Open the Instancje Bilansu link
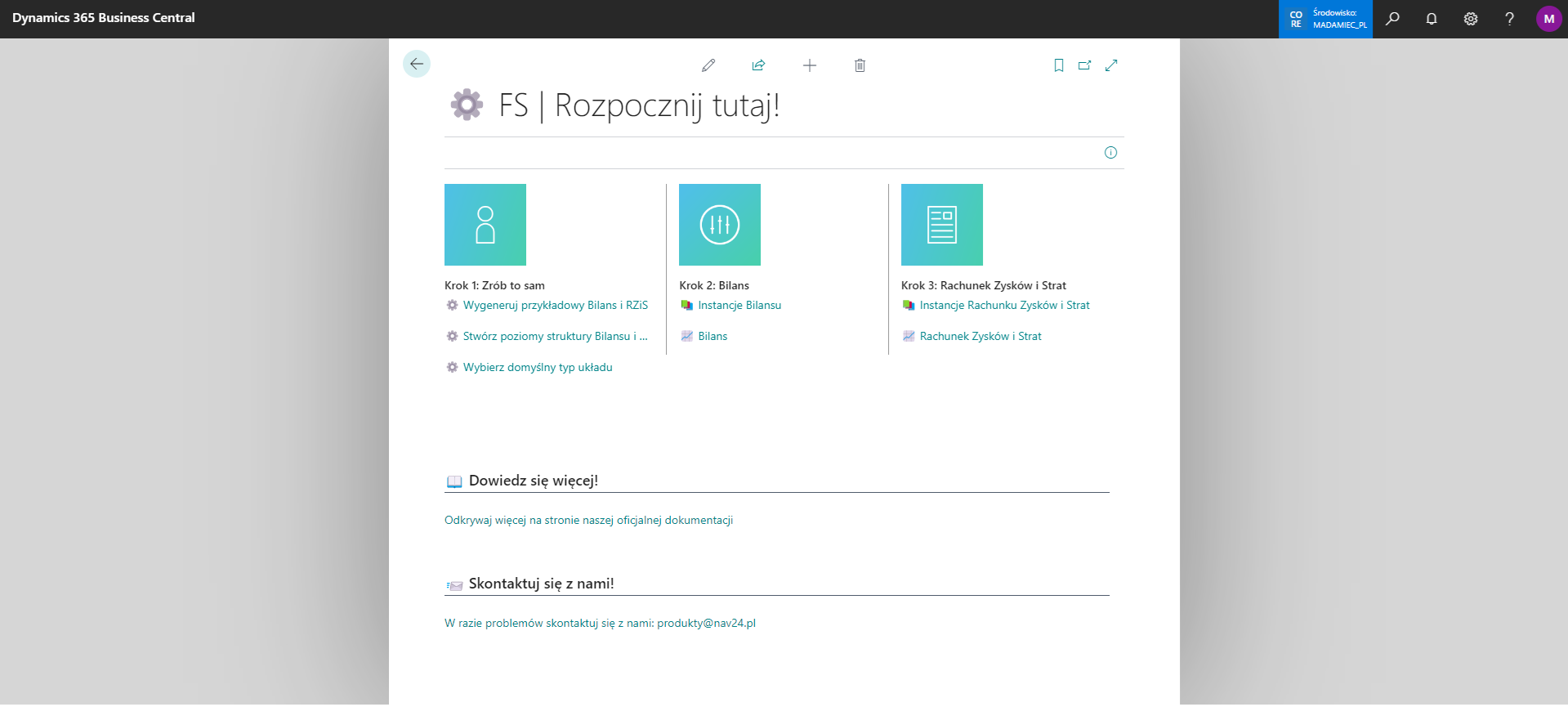 click(x=739, y=305)
